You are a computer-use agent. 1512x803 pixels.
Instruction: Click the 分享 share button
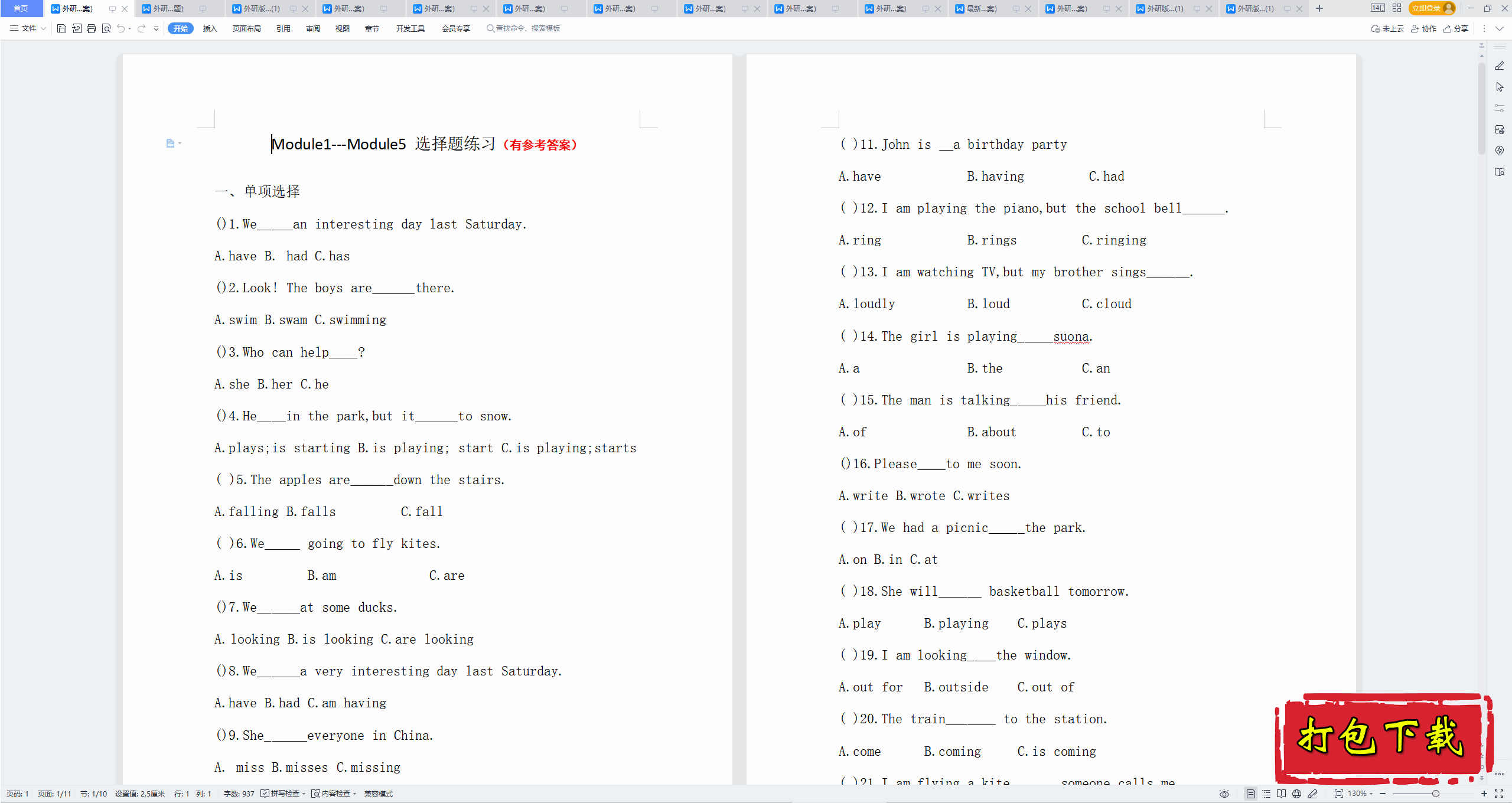coord(1455,28)
